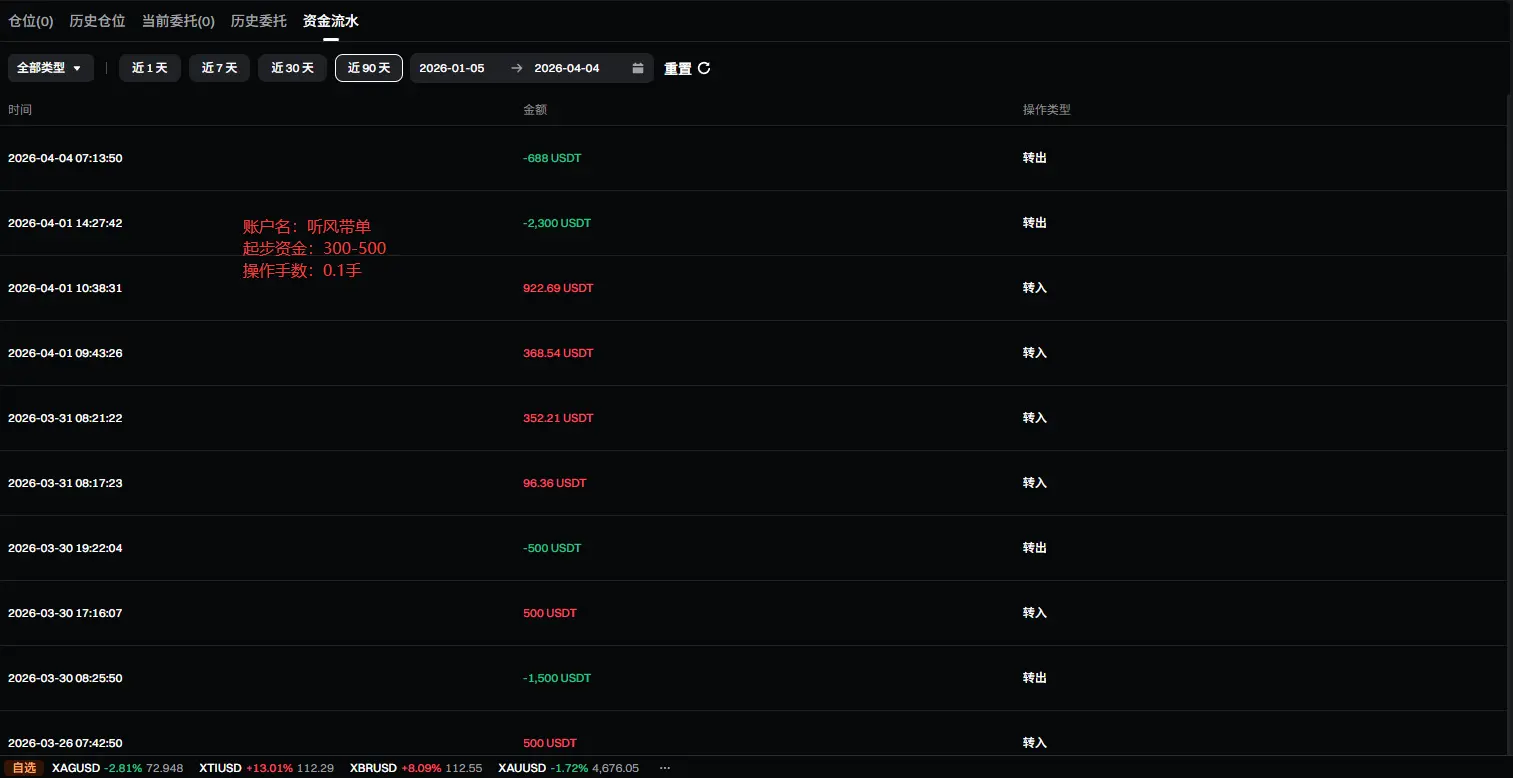Screen dimensions: 1513x778
Task: Select timestamp 2026-03-30 19:22:04
Action: click(65, 548)
